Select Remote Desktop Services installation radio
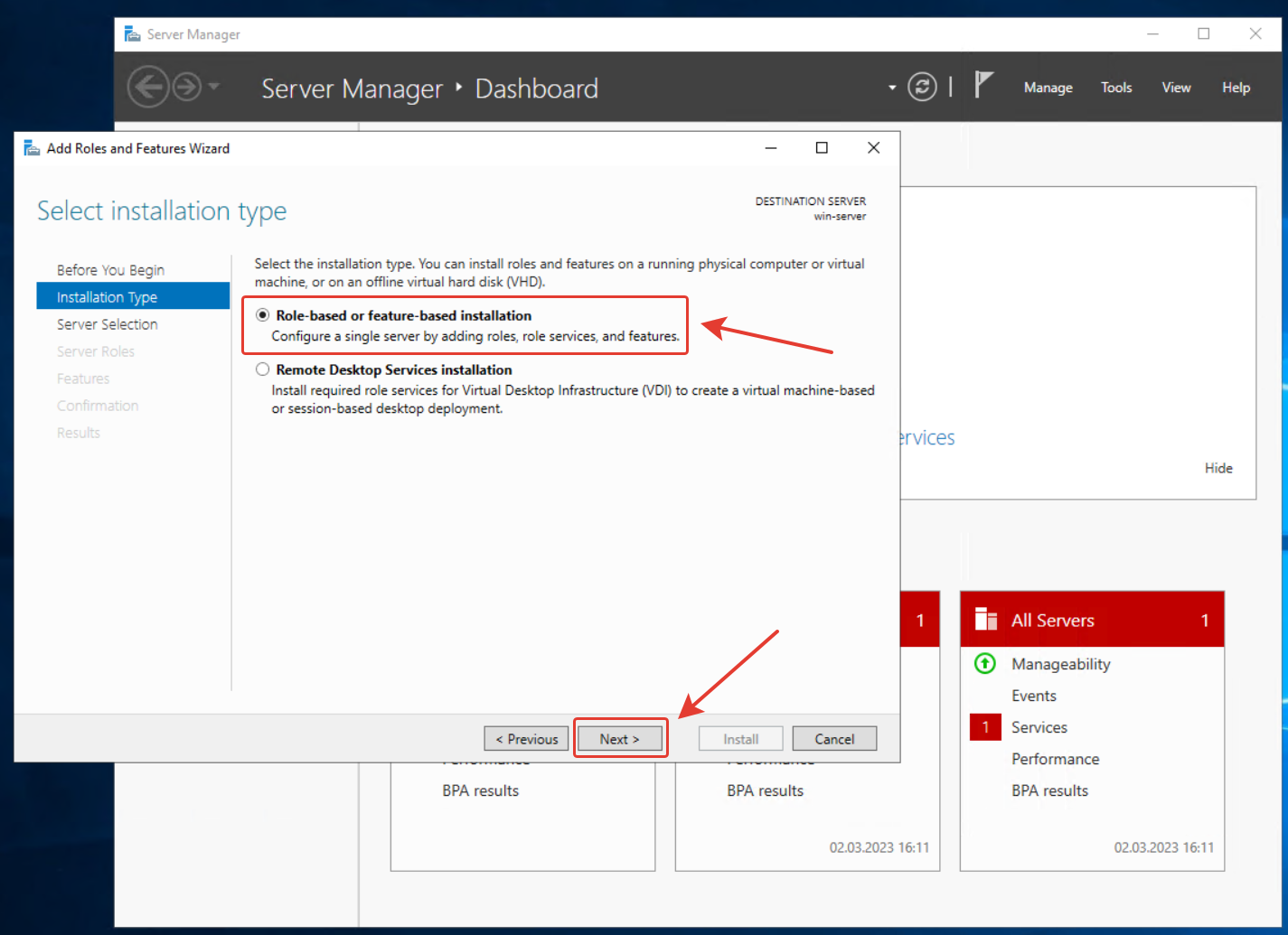This screenshot has height=935, width=1288. [x=263, y=369]
